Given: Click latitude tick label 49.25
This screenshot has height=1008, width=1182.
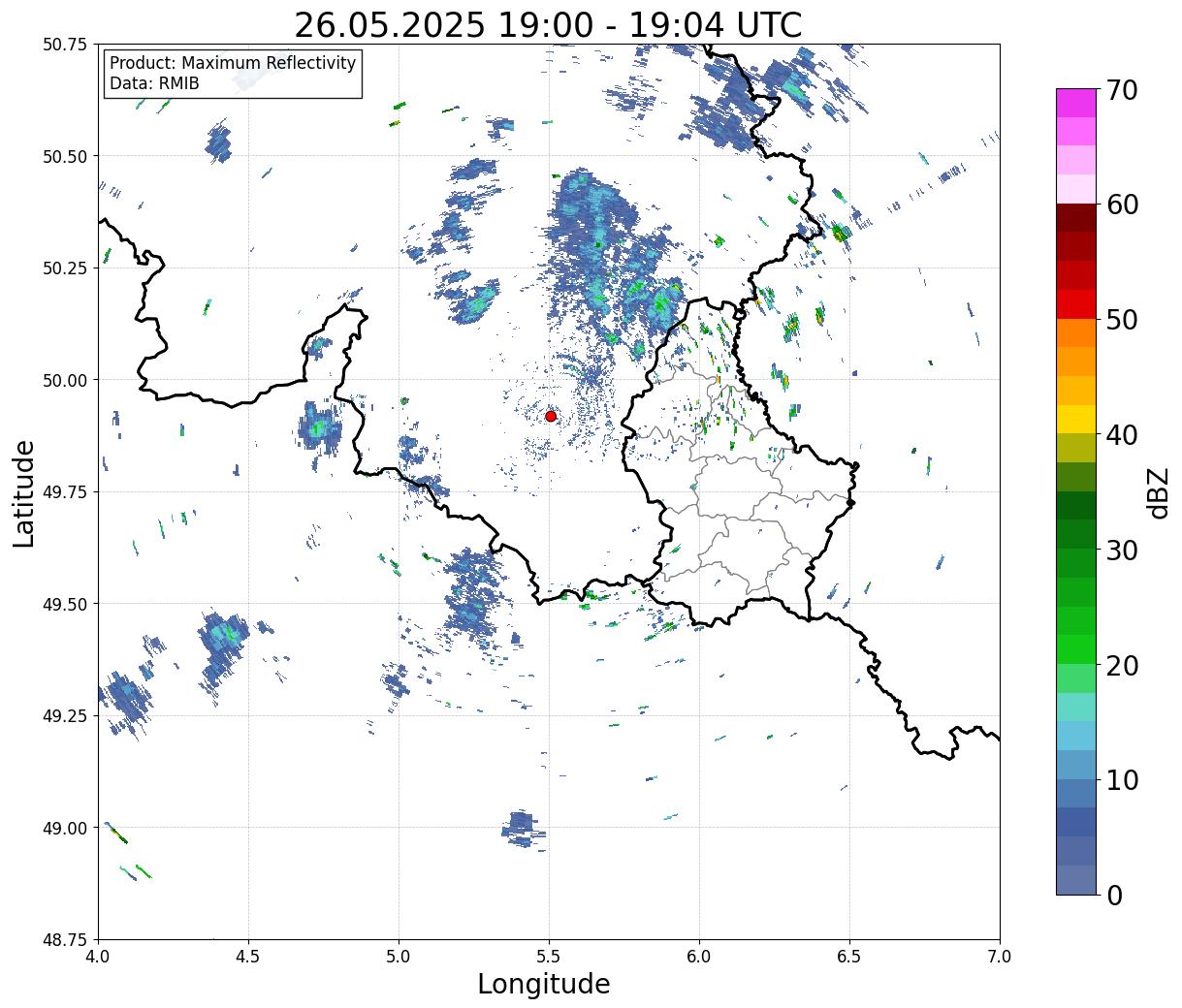Looking at the screenshot, I should [65, 716].
